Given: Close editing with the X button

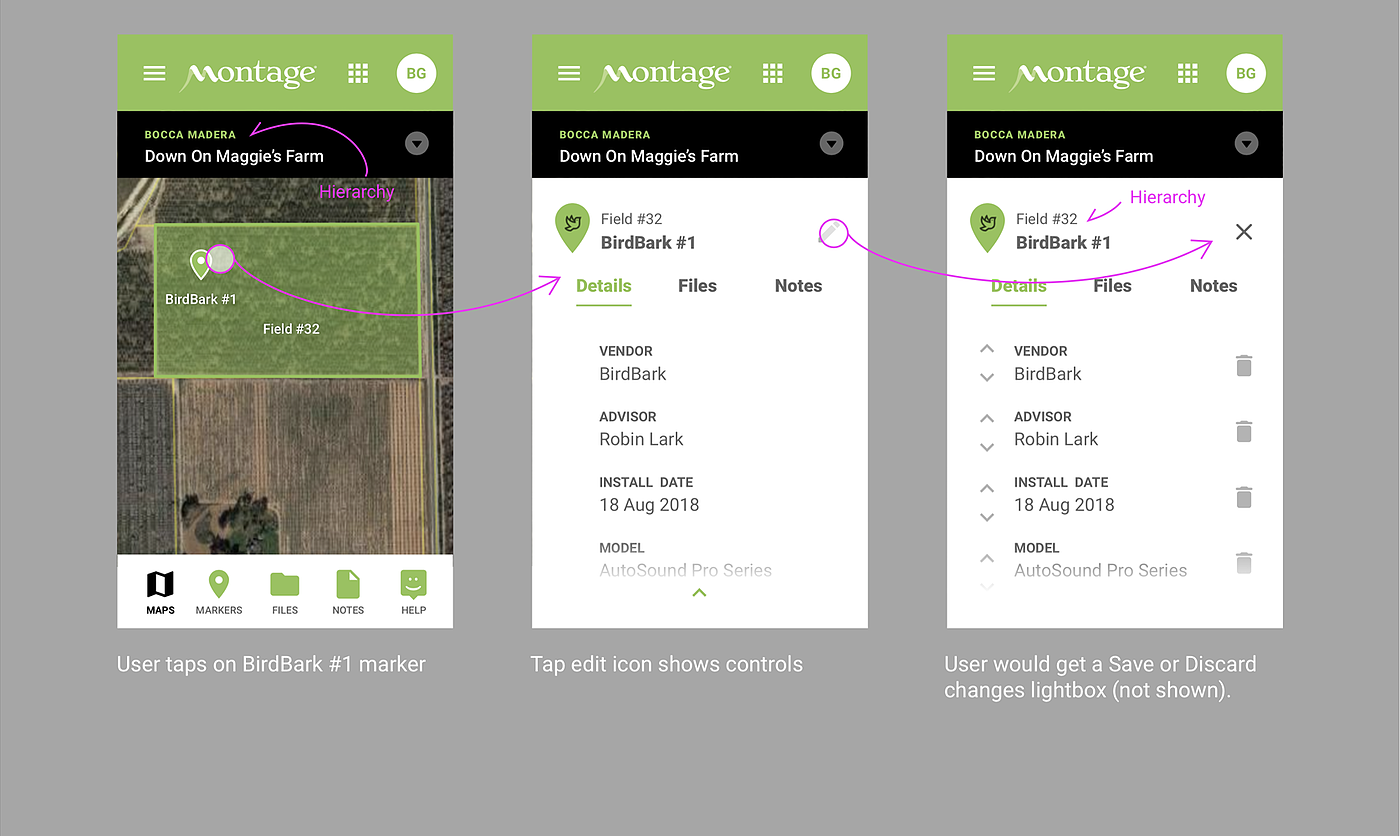Looking at the screenshot, I should (1244, 231).
